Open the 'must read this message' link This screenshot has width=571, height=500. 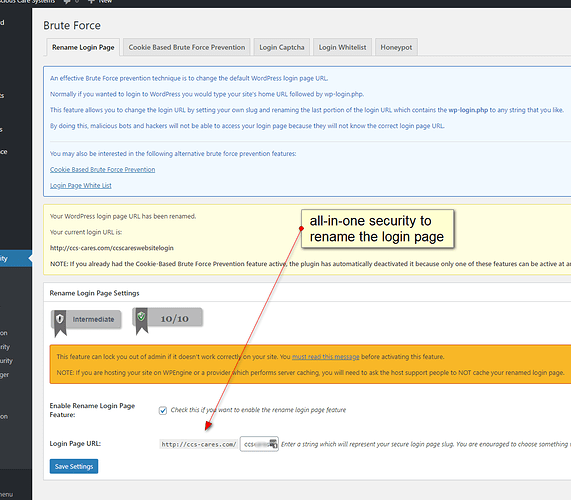click(326, 357)
